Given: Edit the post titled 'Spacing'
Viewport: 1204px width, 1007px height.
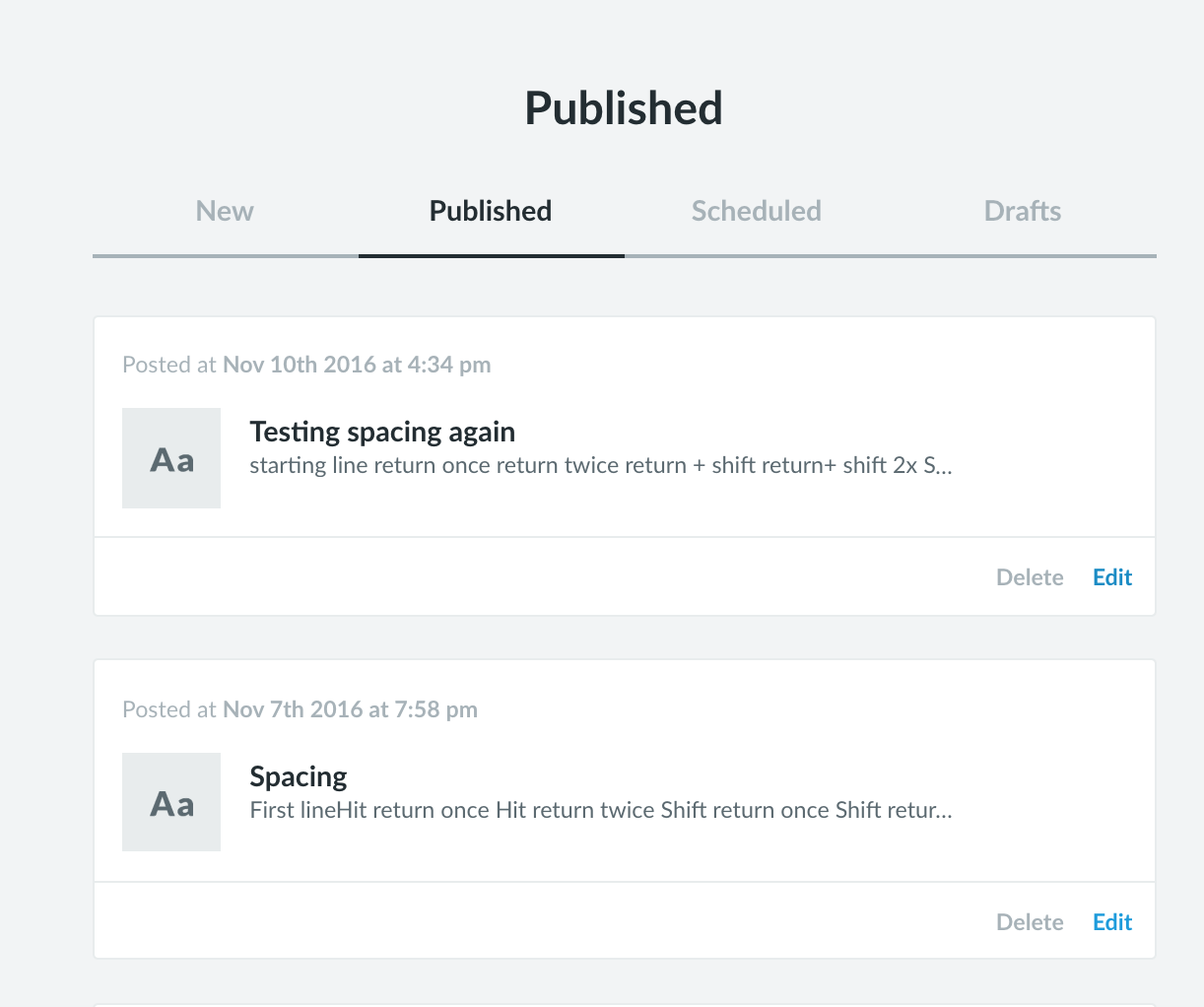Looking at the screenshot, I should click(1112, 922).
